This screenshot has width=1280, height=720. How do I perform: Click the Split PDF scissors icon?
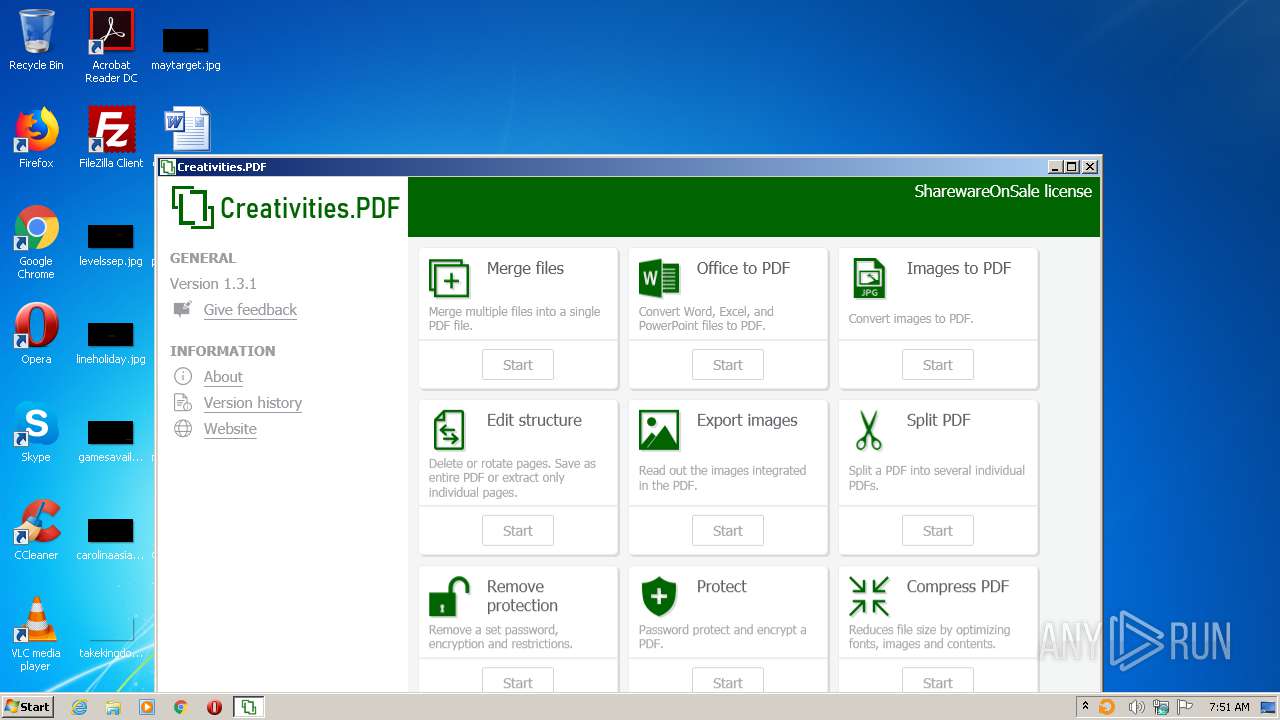869,430
